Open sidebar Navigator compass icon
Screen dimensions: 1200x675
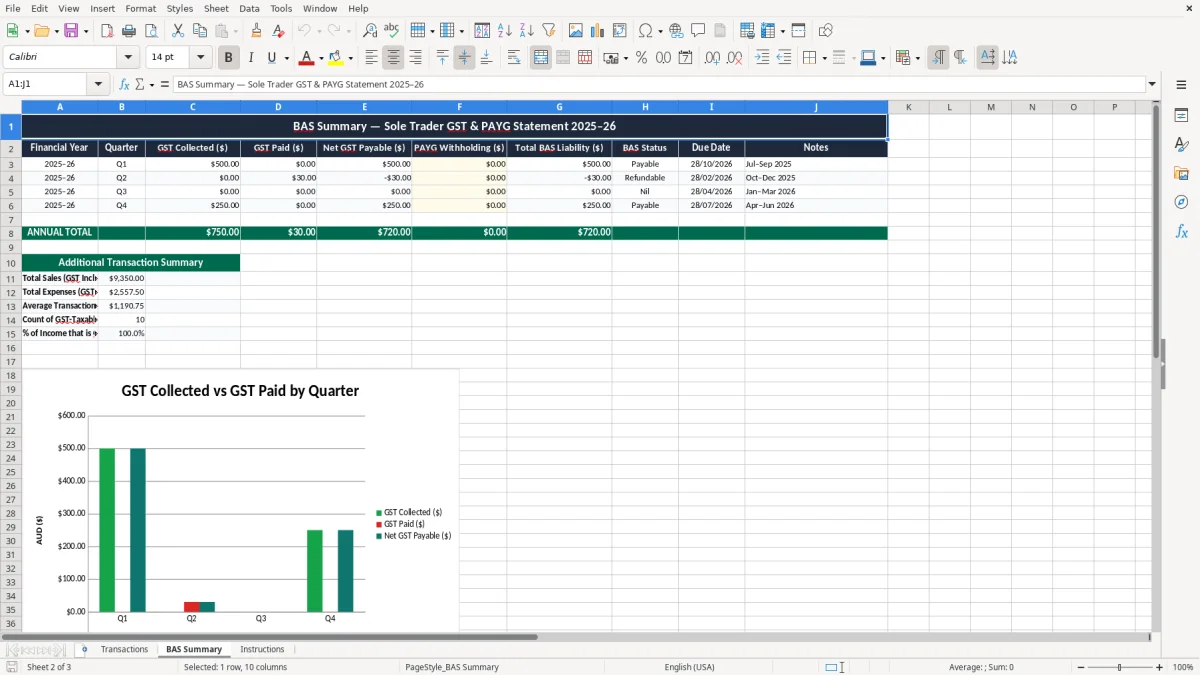coord(1181,202)
